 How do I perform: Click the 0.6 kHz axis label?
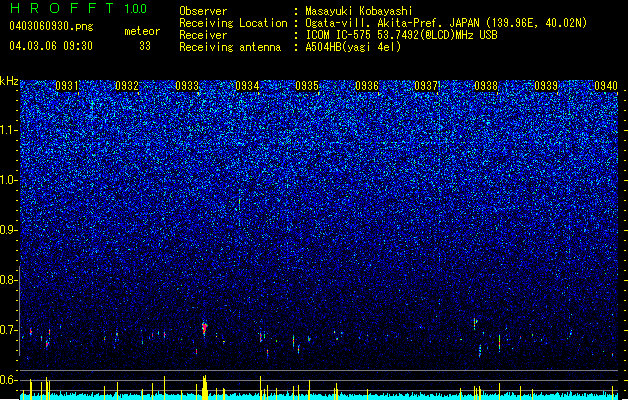(x=9, y=380)
